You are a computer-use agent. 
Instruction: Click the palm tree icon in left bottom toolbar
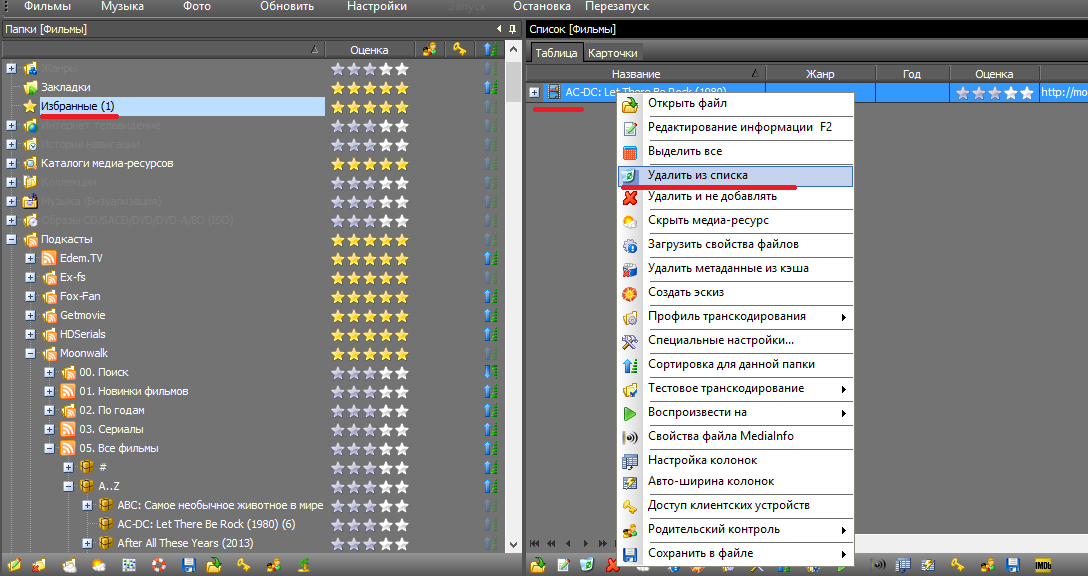click(x=301, y=565)
